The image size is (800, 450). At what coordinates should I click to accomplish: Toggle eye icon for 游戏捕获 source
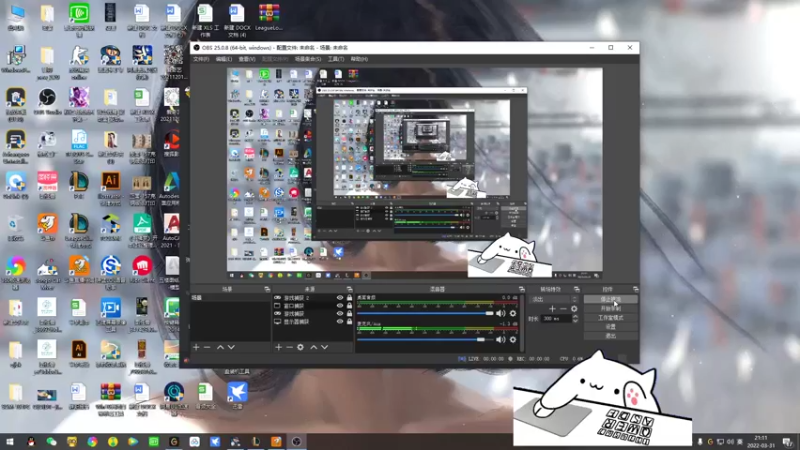point(340,314)
